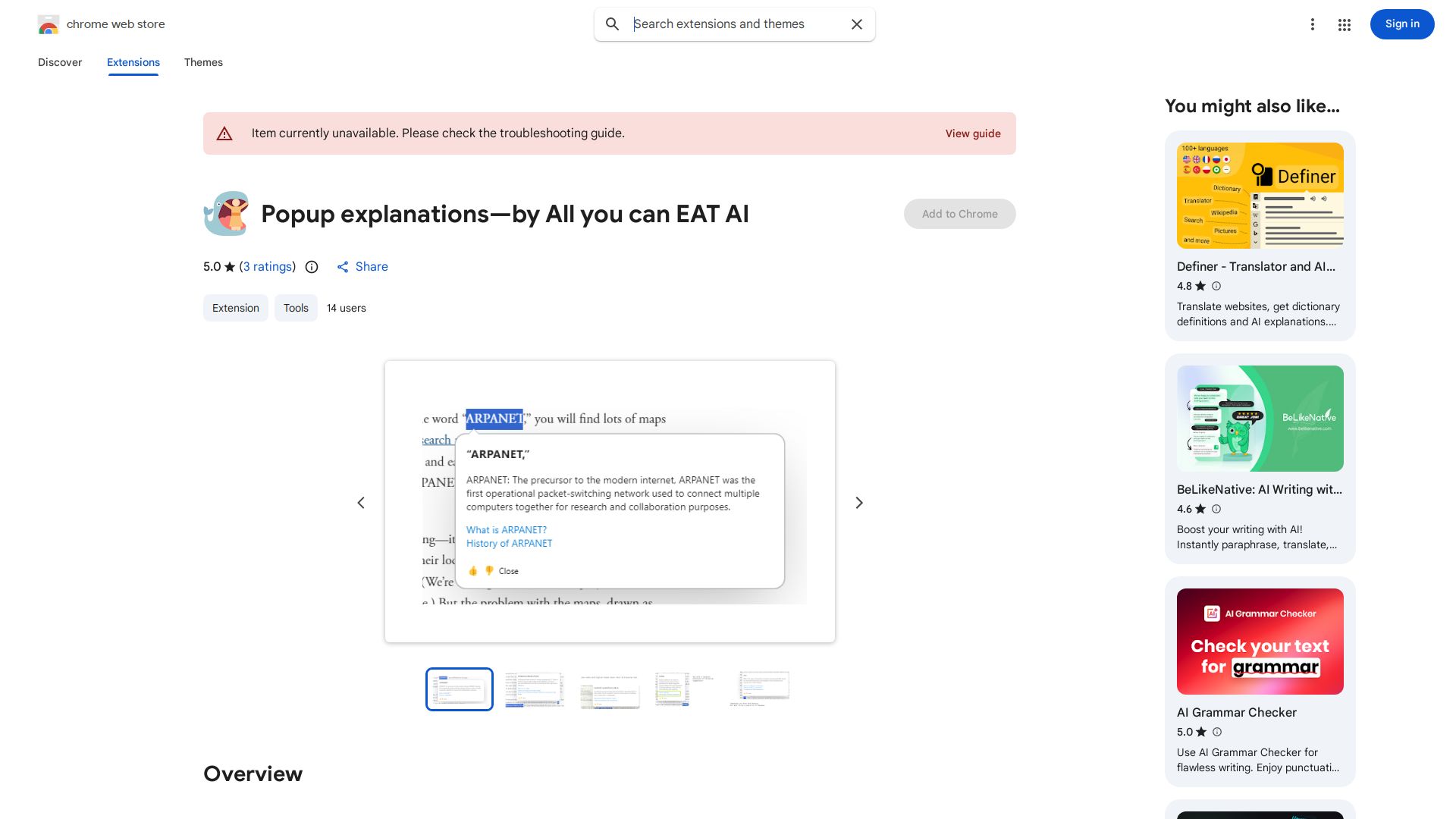
Task: Click the Tools category chip
Action: (296, 308)
